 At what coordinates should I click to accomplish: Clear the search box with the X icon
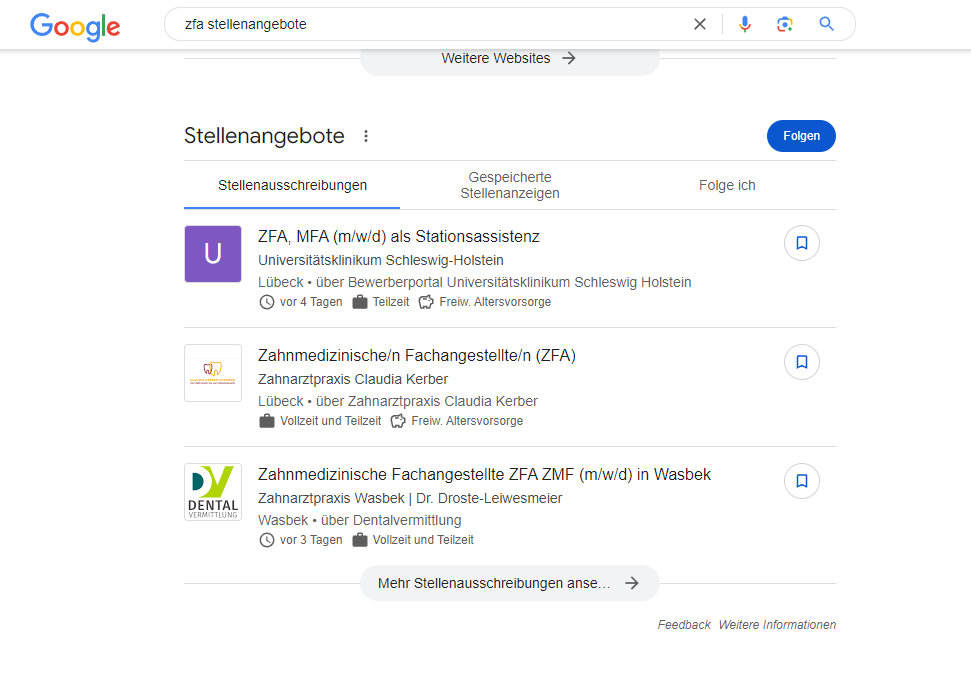click(700, 24)
